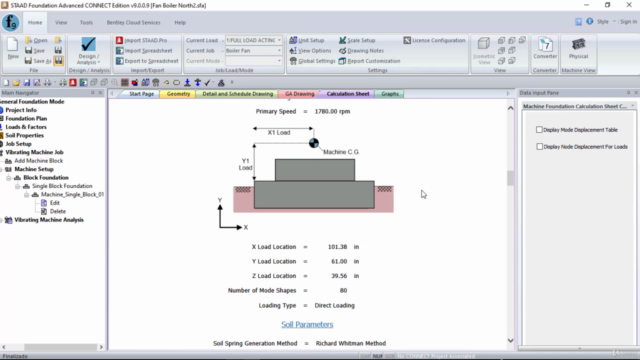Open the Home ribbon tab
Viewport: 640px width, 360px height.
click(35, 22)
